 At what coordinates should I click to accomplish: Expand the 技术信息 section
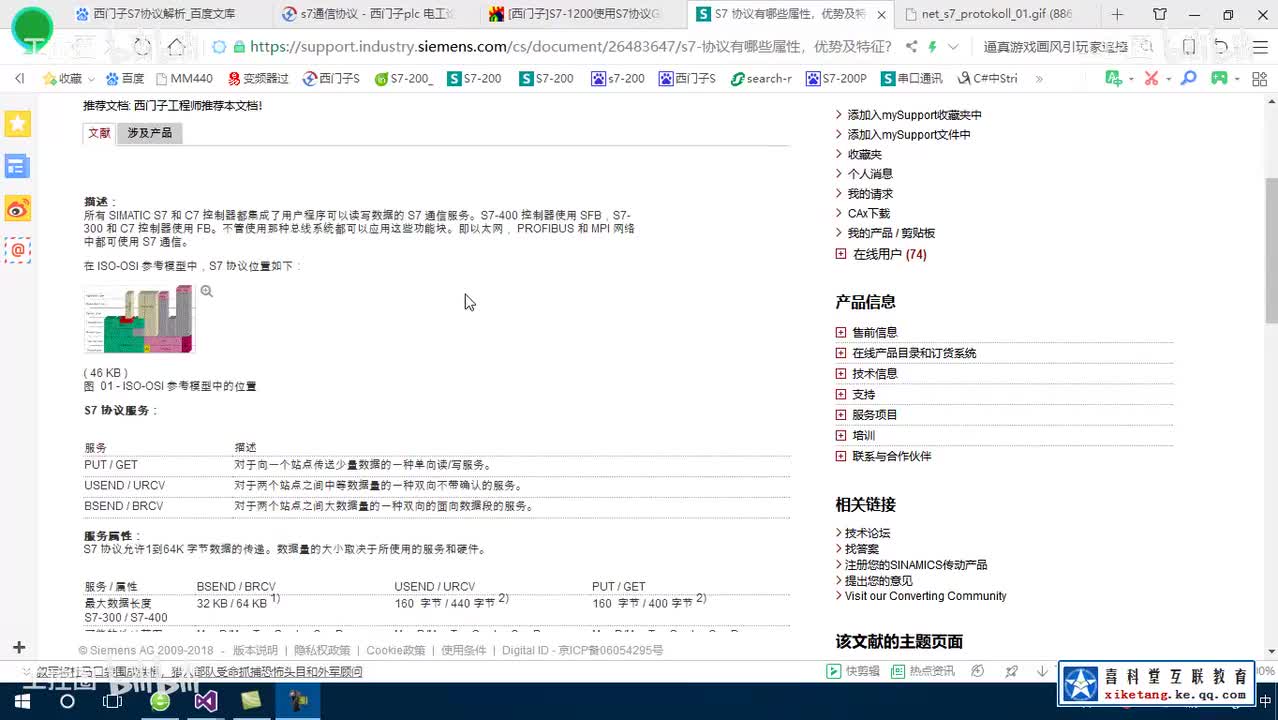click(841, 373)
